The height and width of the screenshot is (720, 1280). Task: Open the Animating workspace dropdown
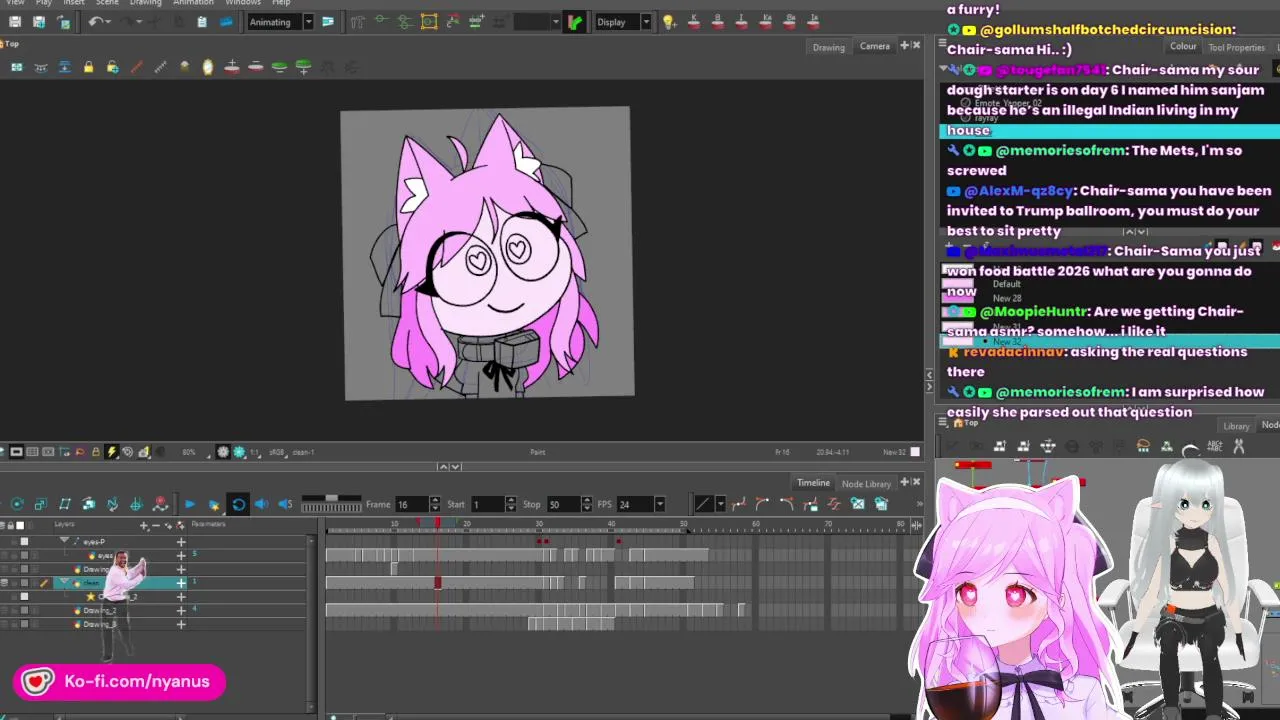click(x=308, y=22)
